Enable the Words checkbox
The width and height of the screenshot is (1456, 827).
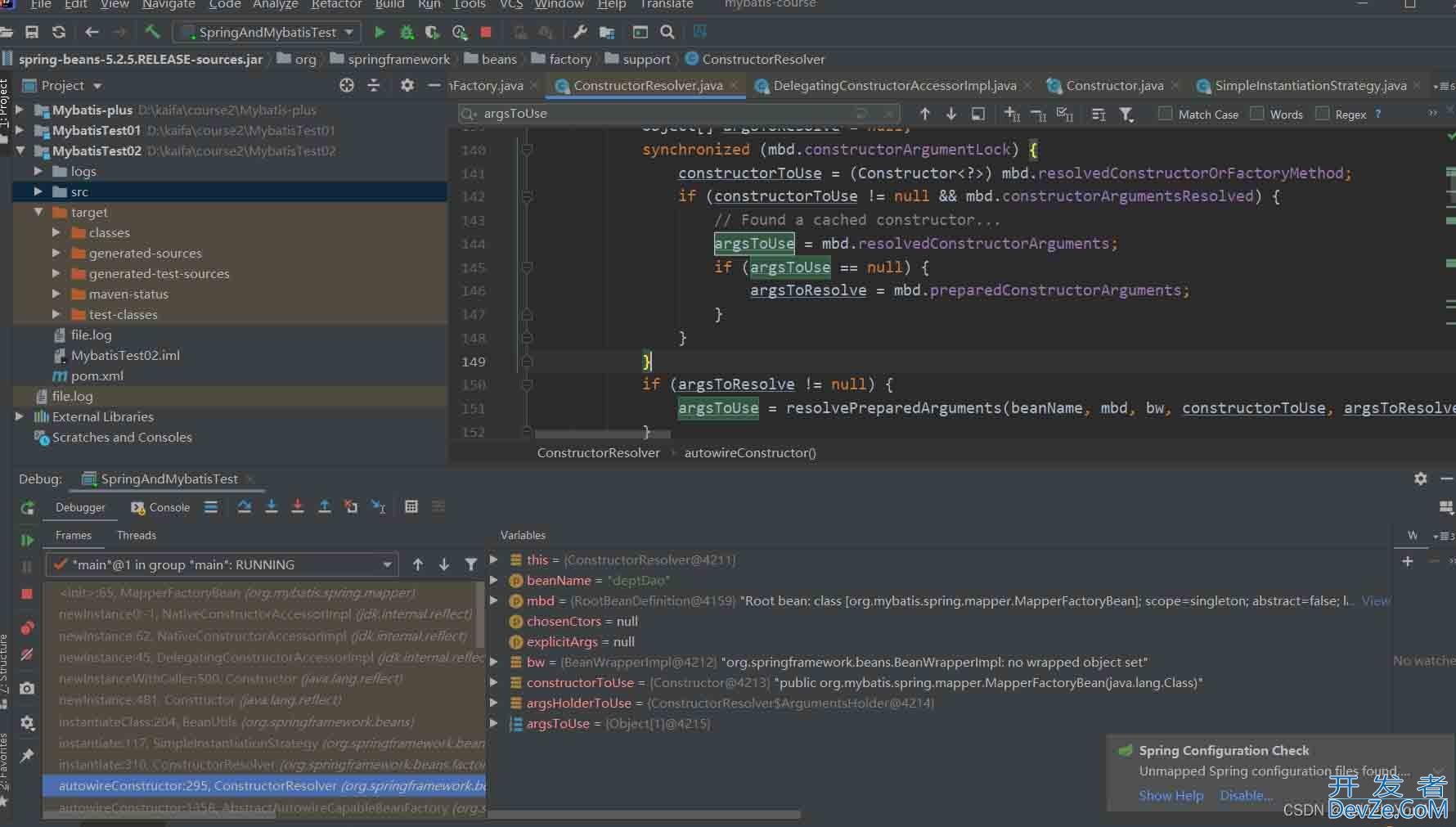(x=1257, y=114)
